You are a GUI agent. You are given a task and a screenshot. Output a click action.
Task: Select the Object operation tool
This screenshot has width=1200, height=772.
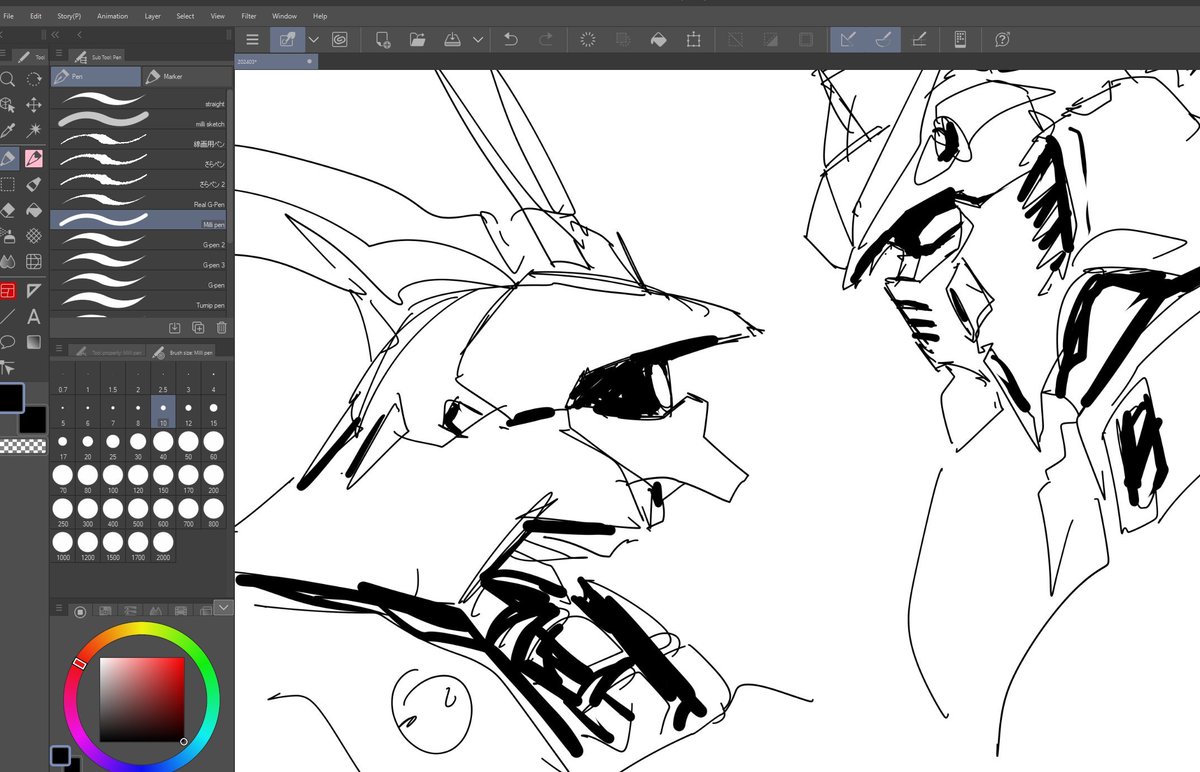7,105
